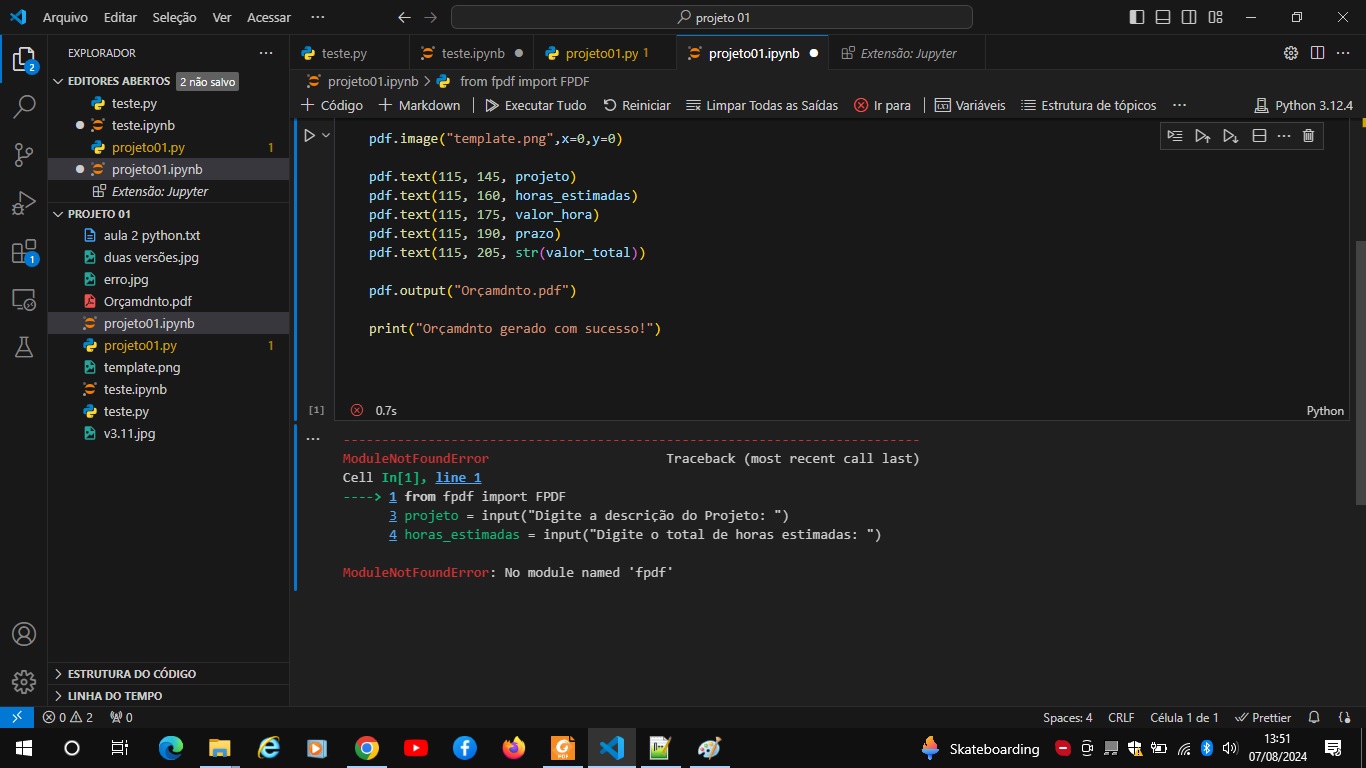Open the Run and Debug view
This screenshot has height=768, width=1366.
point(24,203)
